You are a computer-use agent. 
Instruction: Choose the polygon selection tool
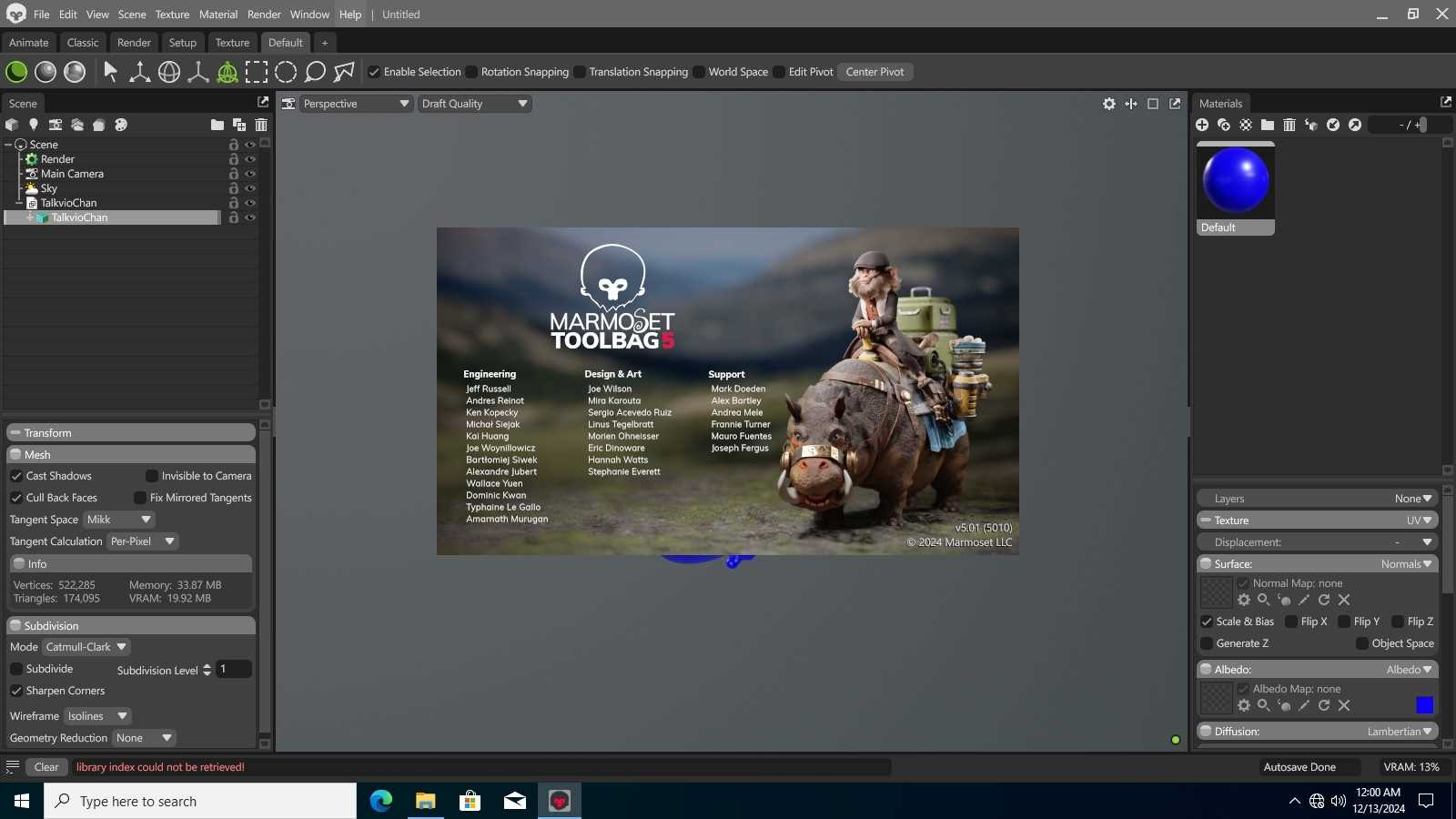[x=344, y=72]
